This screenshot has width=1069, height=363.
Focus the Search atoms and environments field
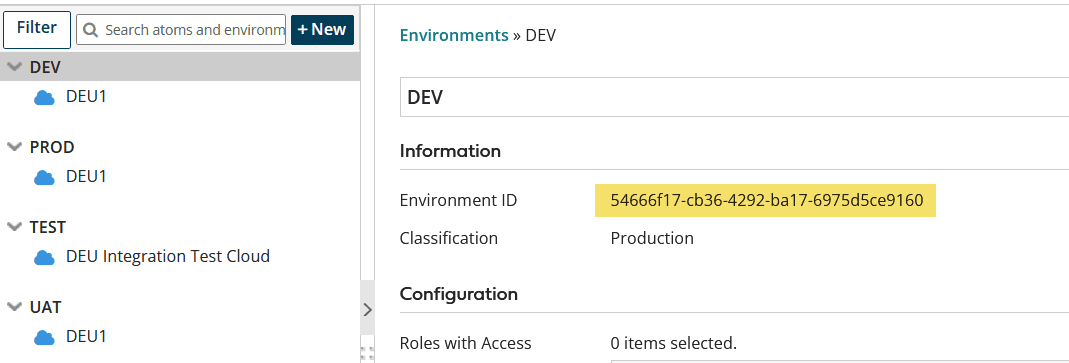181,30
